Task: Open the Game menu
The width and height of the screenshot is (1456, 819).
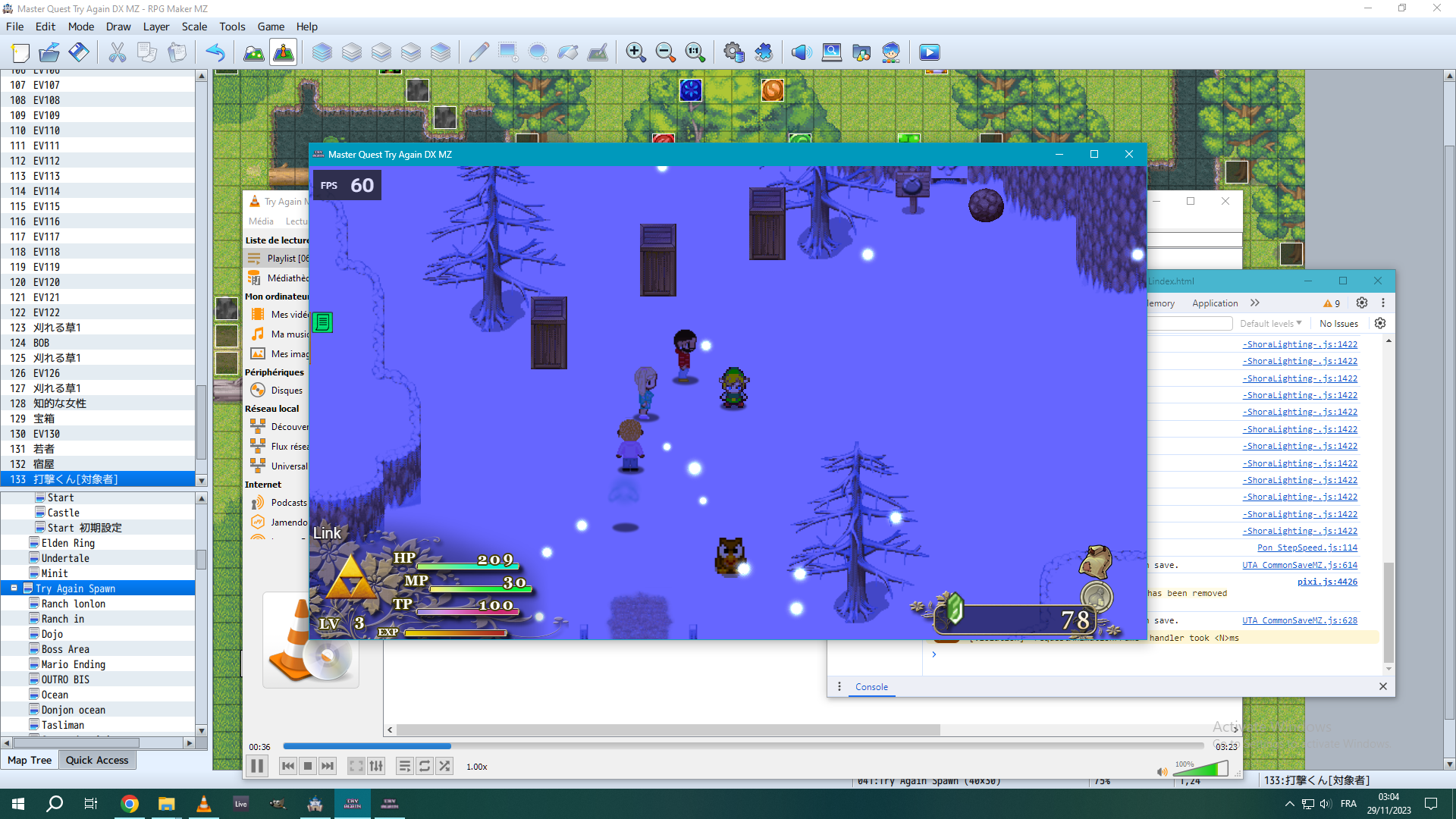Action: pos(271,27)
